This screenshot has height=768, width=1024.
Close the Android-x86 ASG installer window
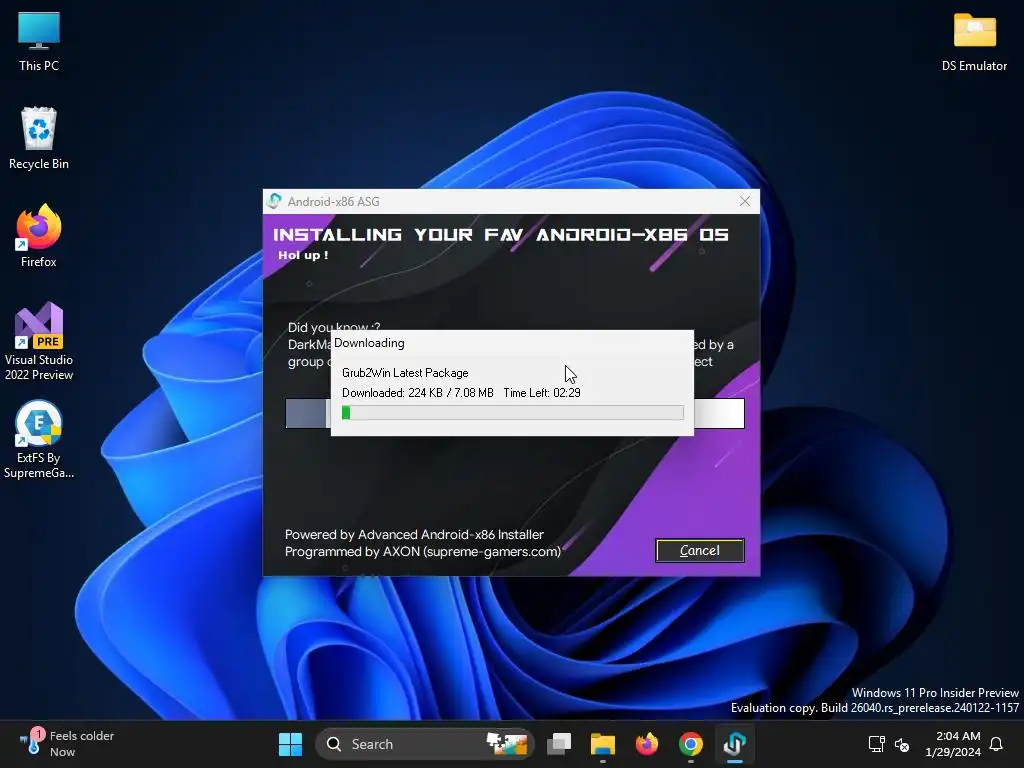(744, 201)
